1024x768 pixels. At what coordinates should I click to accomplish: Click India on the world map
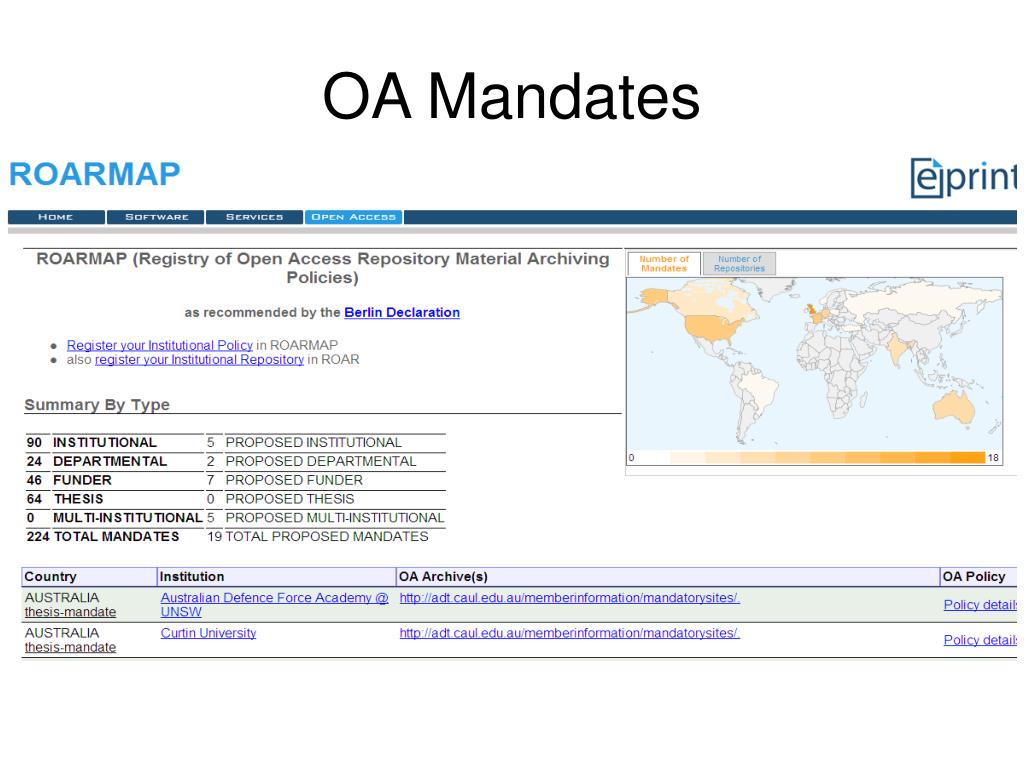pyautogui.click(x=898, y=351)
